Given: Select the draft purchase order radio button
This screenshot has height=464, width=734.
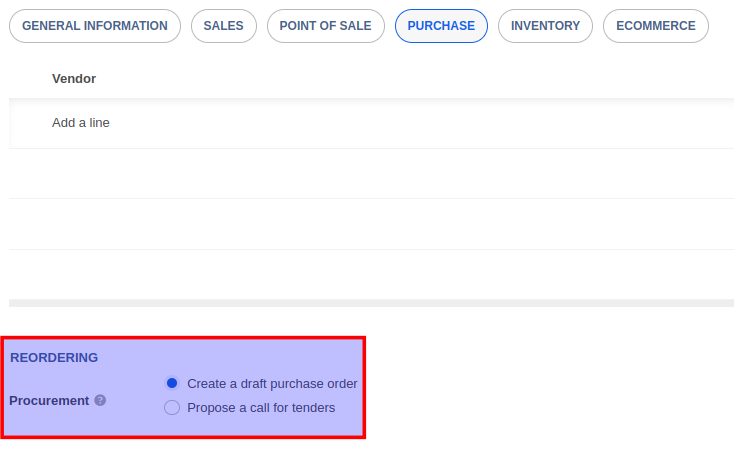Looking at the screenshot, I should click(x=172, y=383).
